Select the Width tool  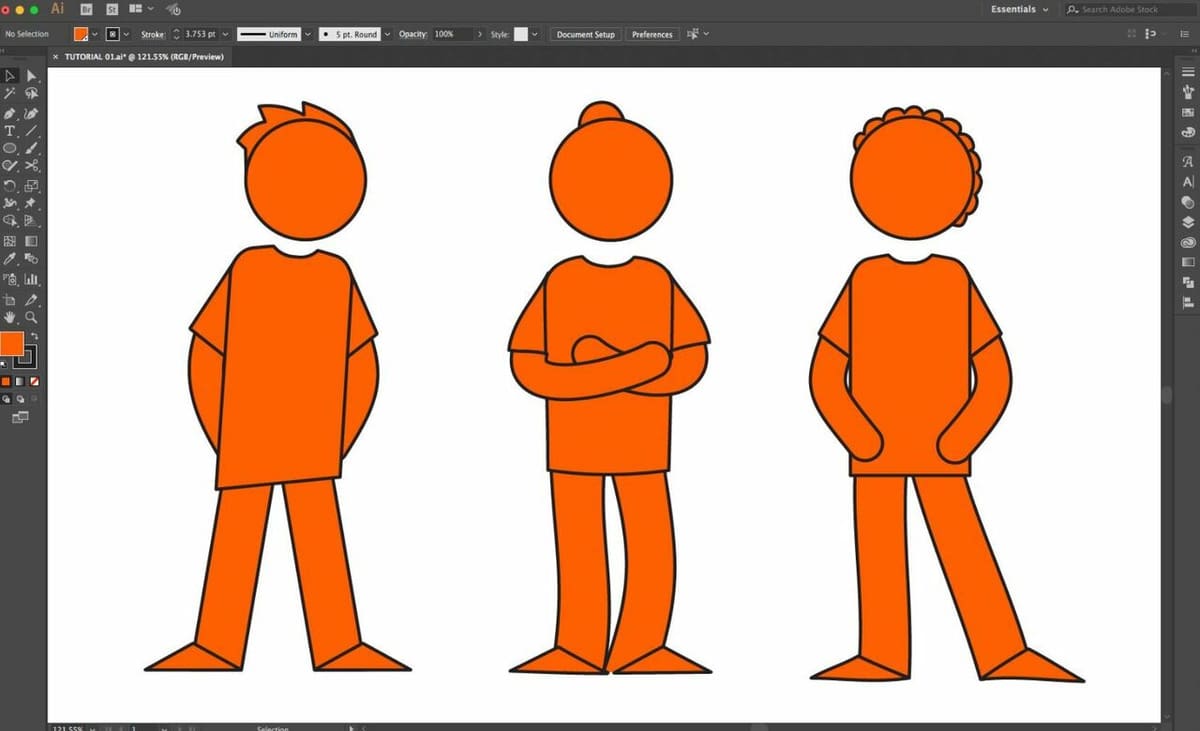[10, 203]
